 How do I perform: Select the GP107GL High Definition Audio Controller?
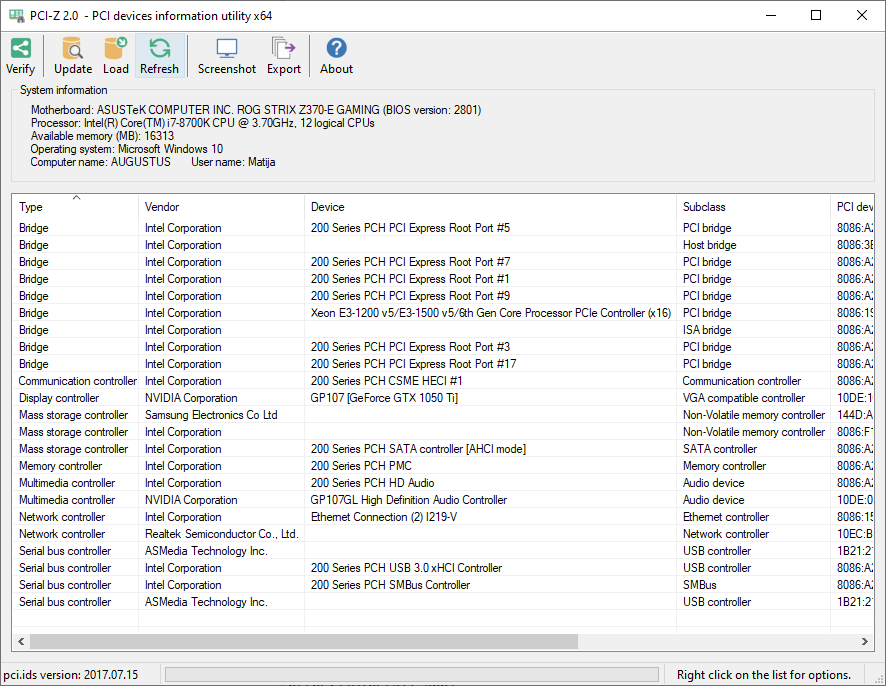409,500
